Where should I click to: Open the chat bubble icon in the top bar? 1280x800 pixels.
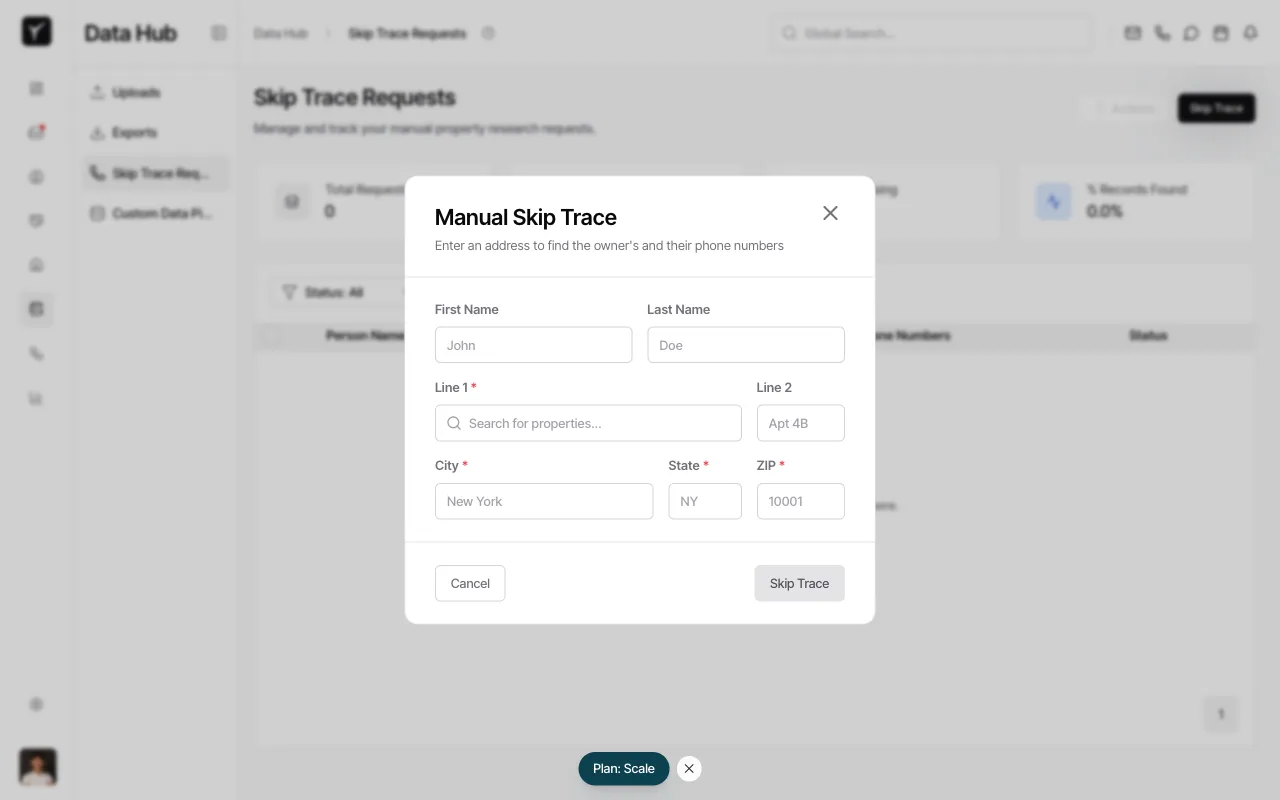[x=1191, y=33]
